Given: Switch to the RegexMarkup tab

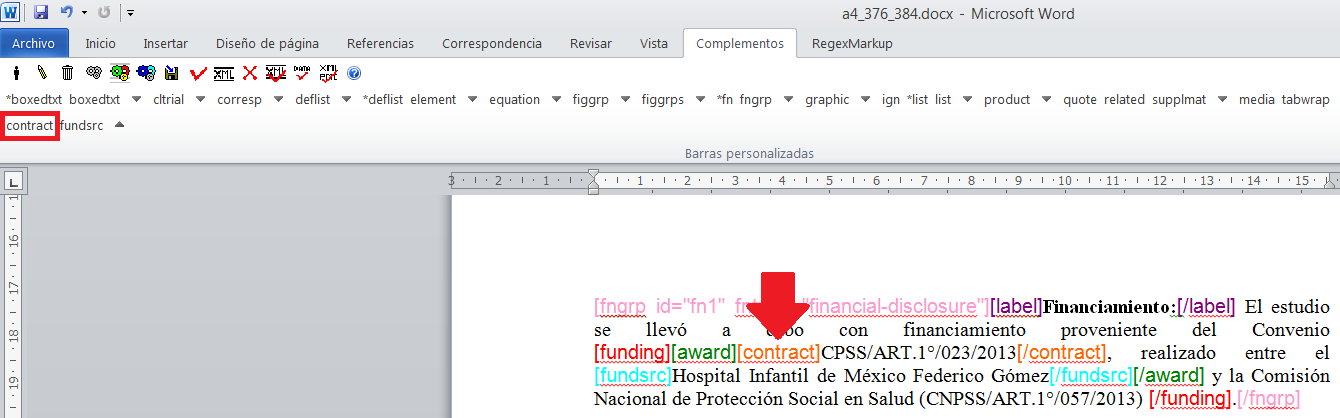Looking at the screenshot, I should click(x=852, y=44).
